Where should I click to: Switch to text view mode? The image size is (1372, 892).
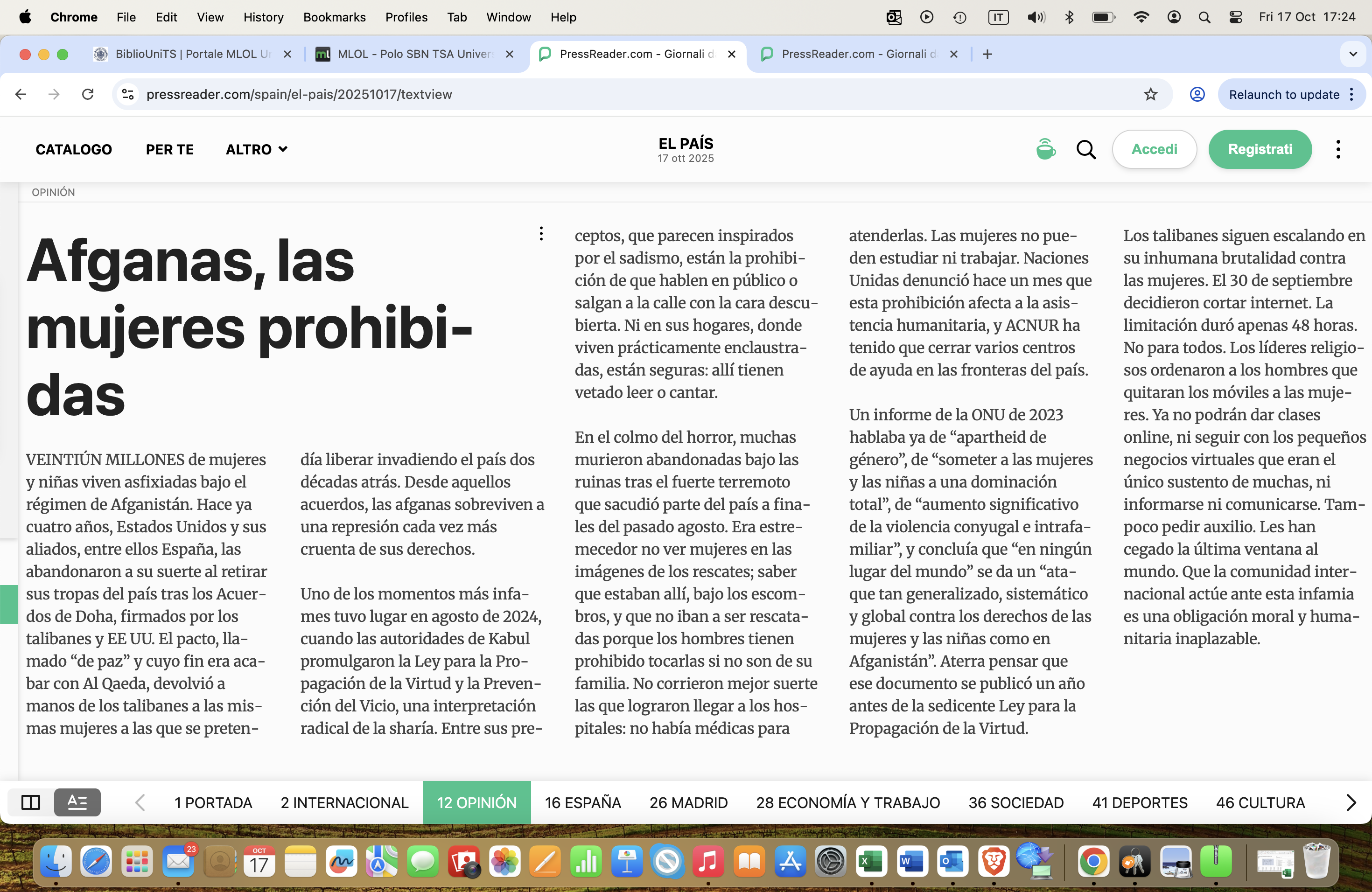(x=77, y=802)
